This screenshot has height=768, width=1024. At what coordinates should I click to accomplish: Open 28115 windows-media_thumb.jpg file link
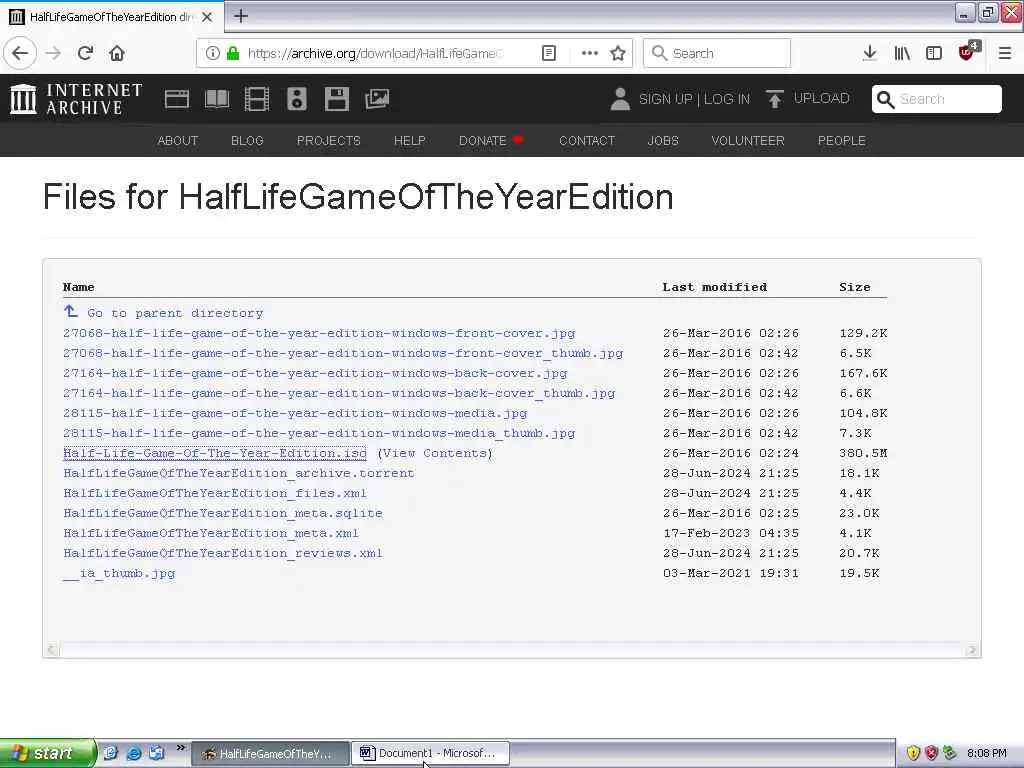pos(319,434)
